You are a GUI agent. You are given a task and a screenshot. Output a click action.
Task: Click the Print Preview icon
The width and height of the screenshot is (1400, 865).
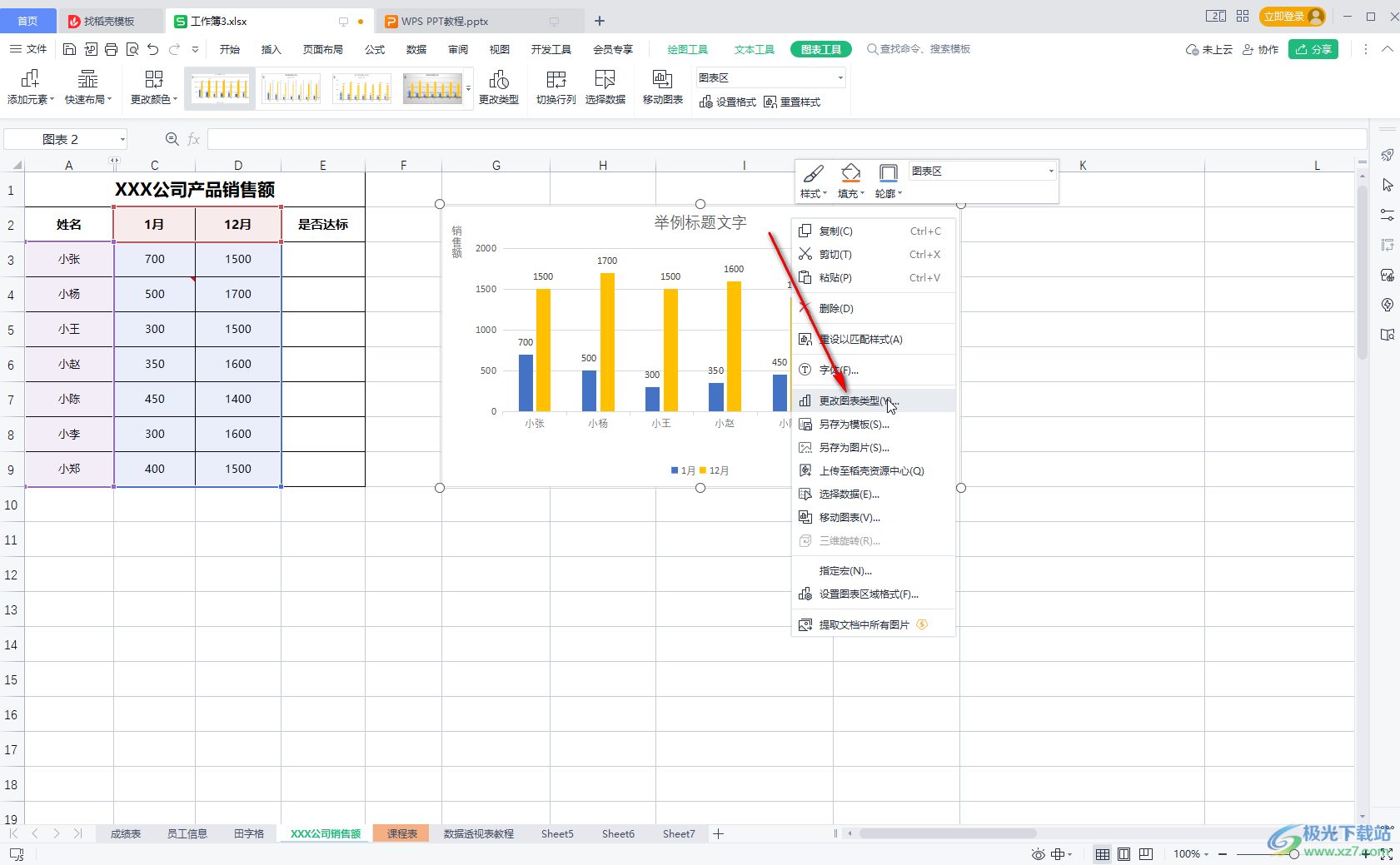click(132, 49)
